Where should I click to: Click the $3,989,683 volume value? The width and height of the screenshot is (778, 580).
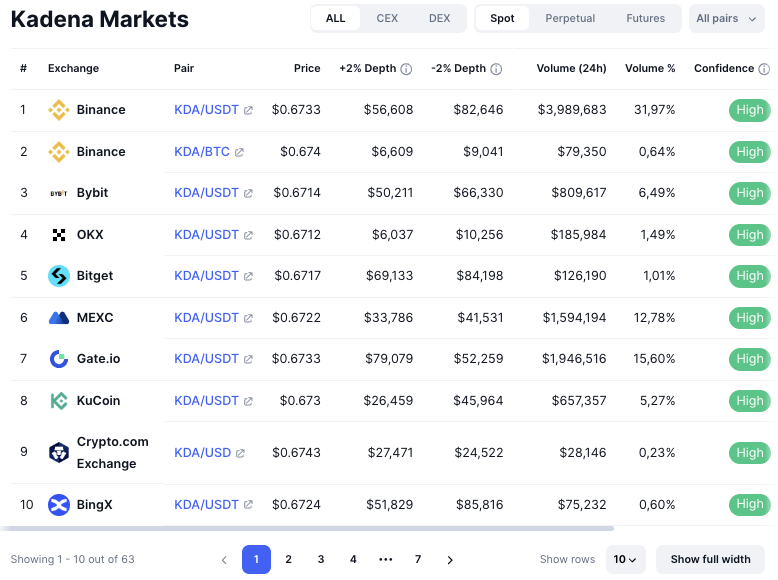(572, 110)
